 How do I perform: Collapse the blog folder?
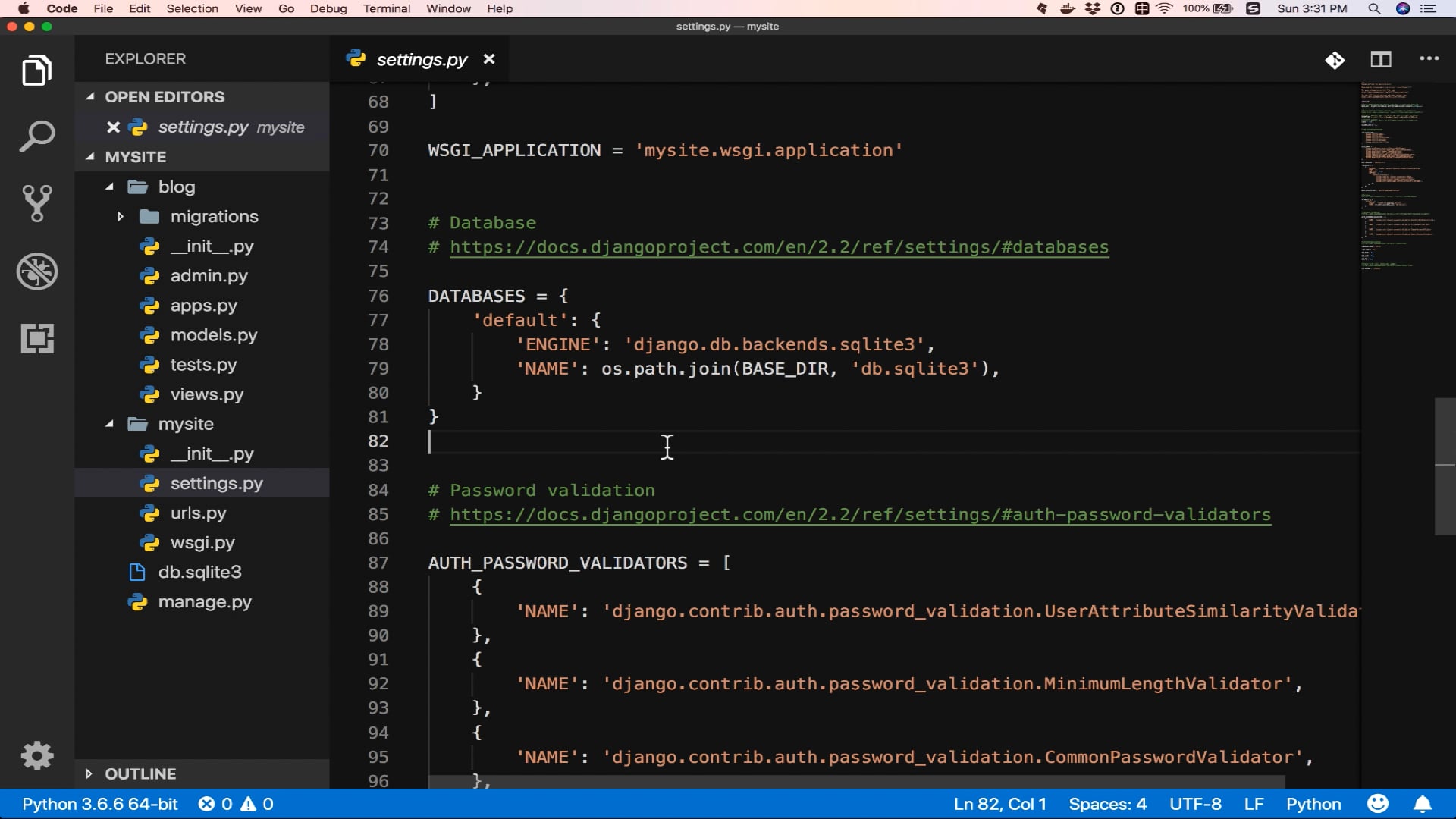pos(110,187)
